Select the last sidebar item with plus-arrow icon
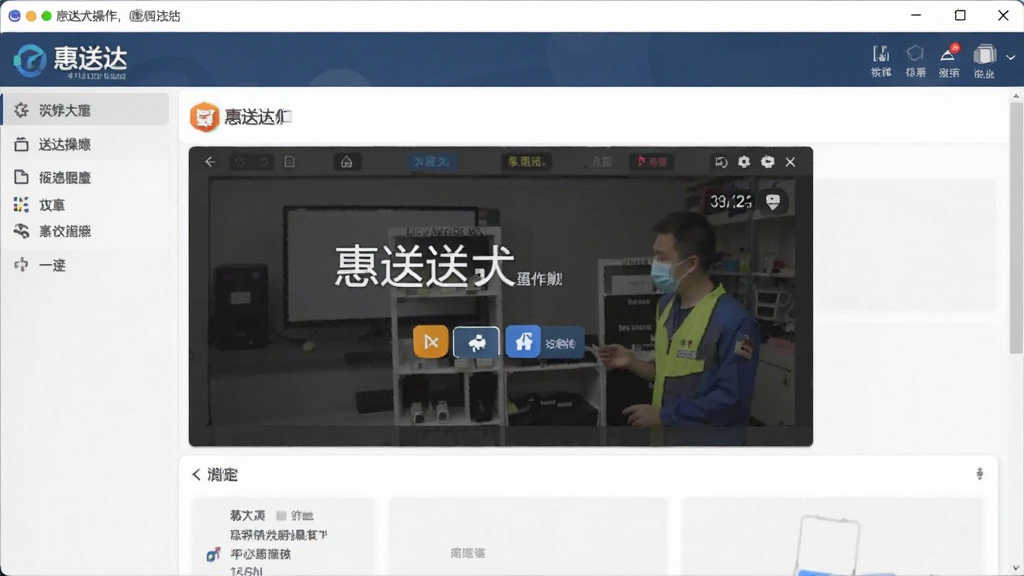Viewport: 1024px width, 576px height. 86,265
